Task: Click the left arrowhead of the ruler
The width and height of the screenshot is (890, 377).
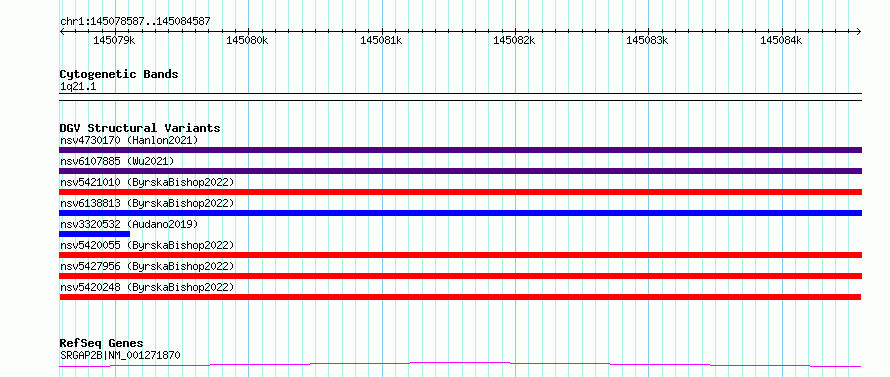Action: 62,32
